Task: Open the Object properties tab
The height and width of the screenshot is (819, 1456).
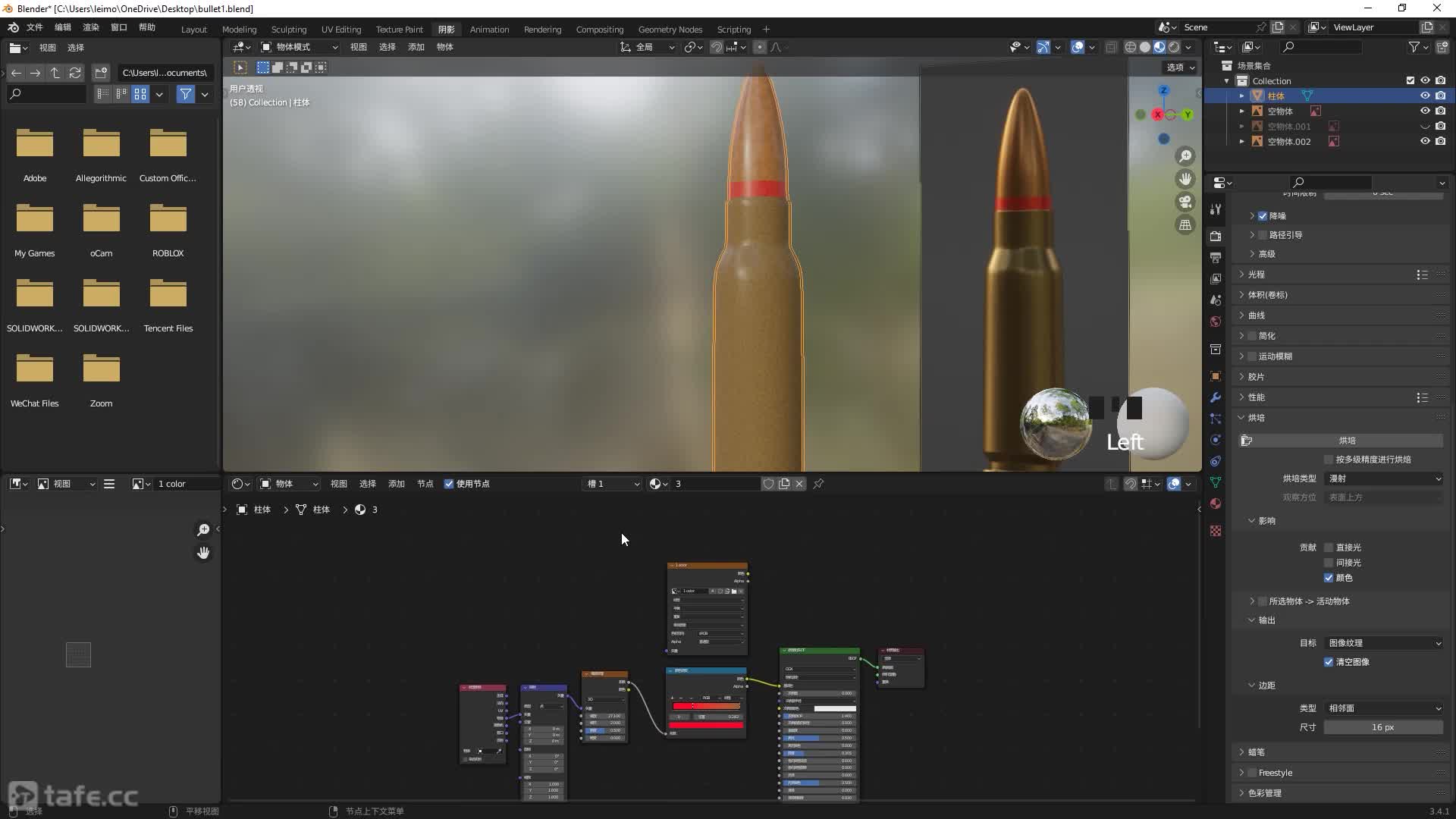Action: (1216, 376)
